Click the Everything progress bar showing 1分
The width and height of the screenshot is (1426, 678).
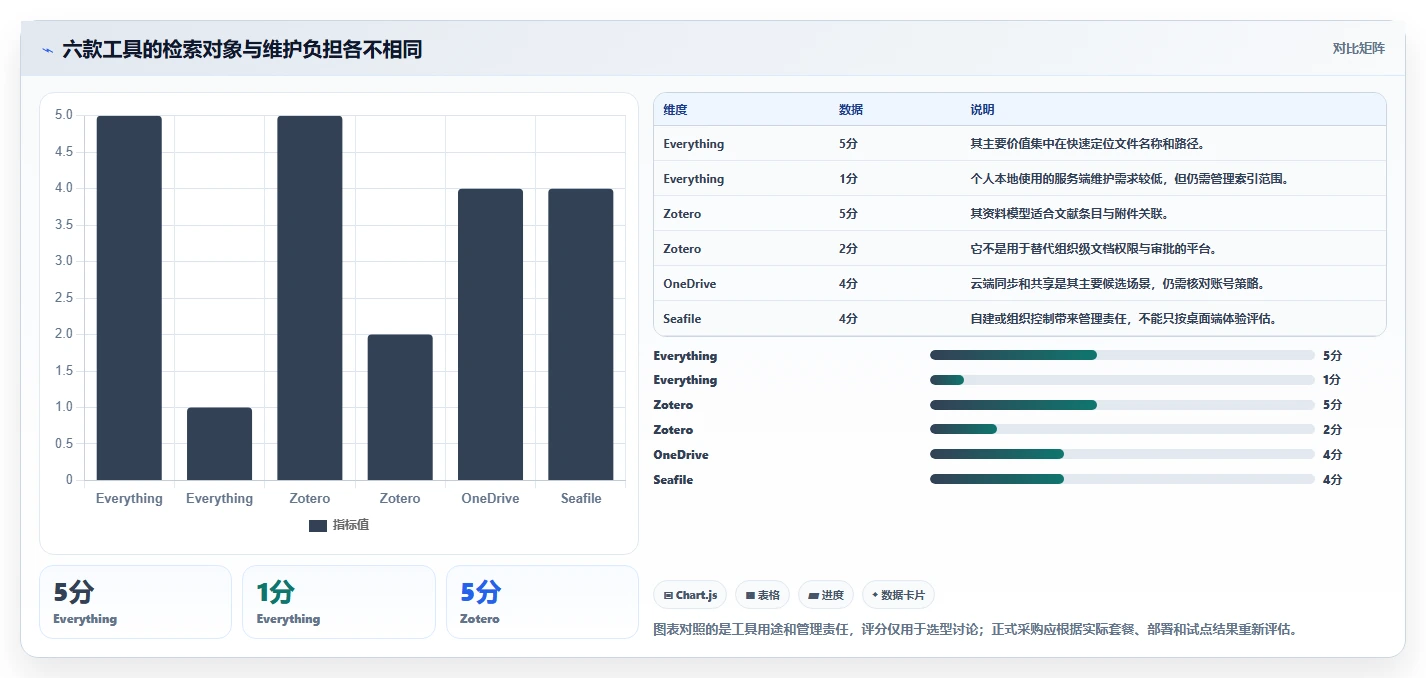[x=1122, y=380]
